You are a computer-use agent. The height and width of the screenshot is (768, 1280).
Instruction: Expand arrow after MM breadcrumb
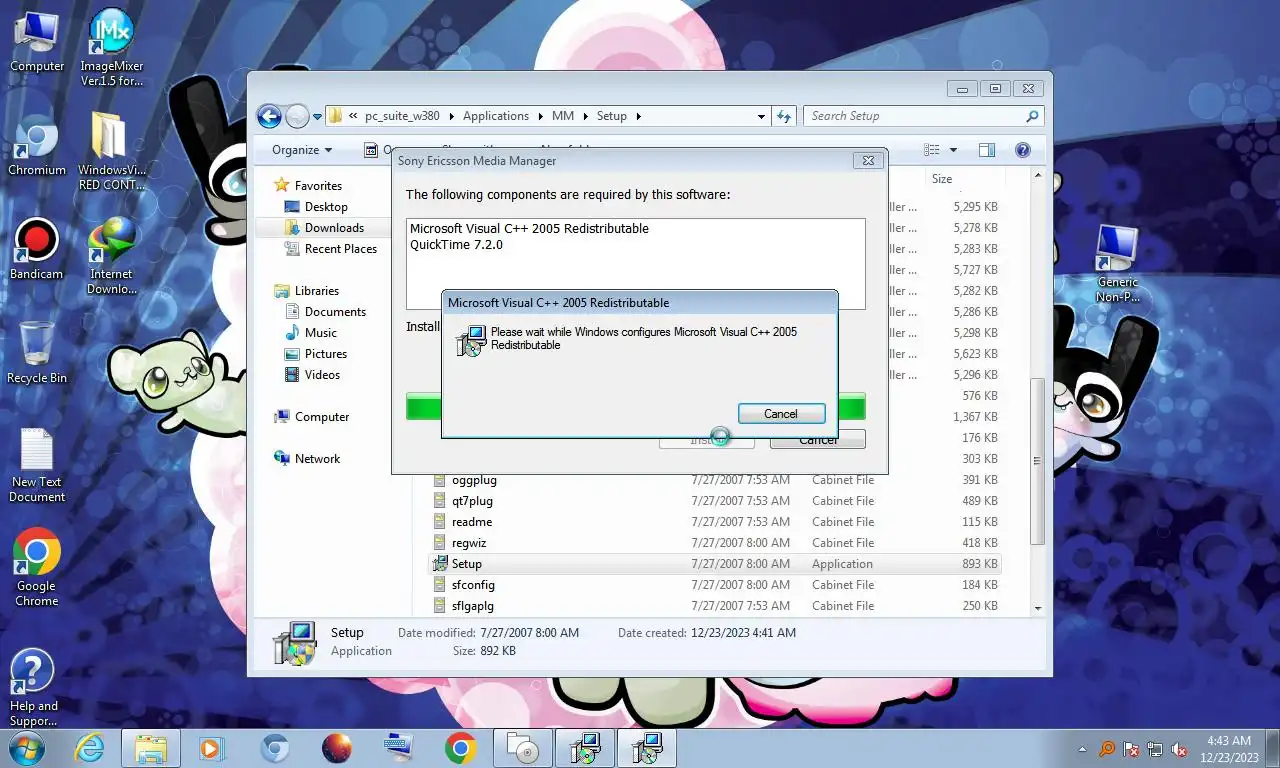tap(584, 116)
